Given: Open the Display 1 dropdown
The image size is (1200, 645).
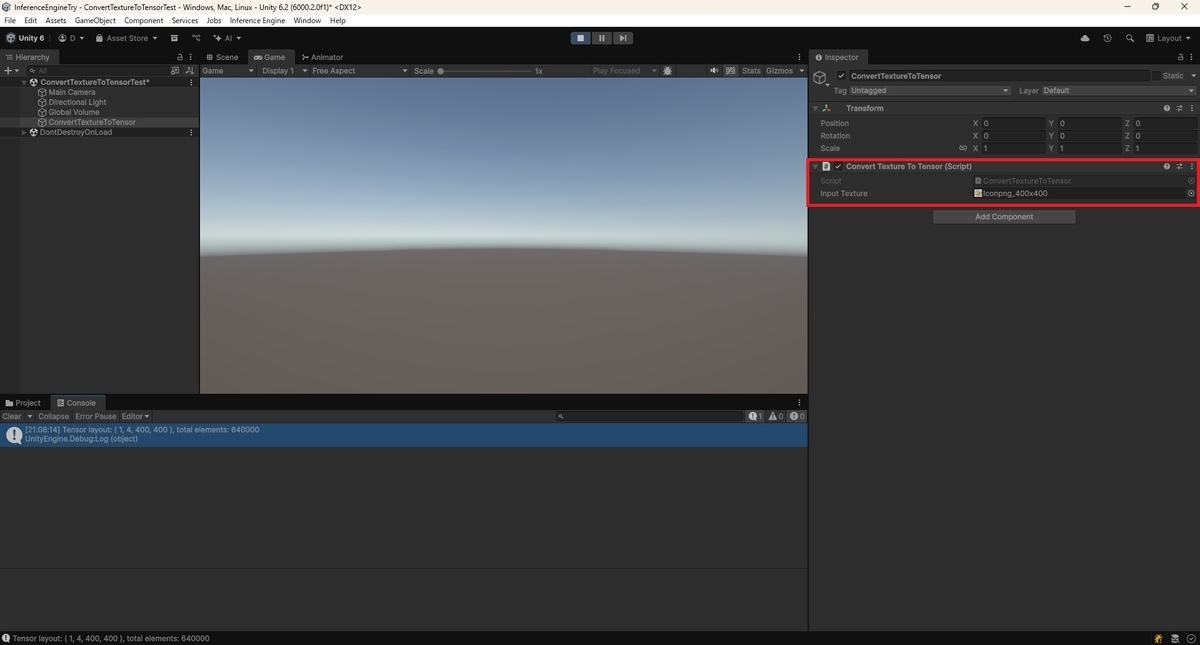Looking at the screenshot, I should click(284, 71).
